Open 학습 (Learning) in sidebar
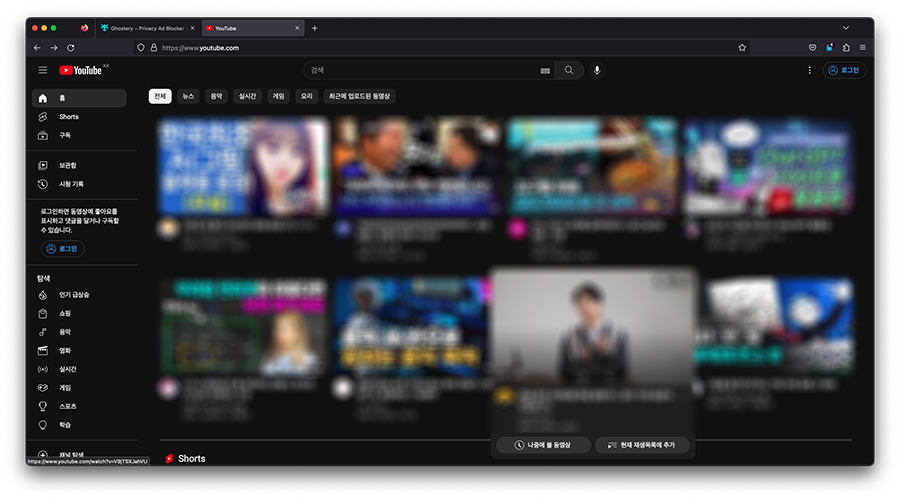900x500 pixels. [79, 425]
